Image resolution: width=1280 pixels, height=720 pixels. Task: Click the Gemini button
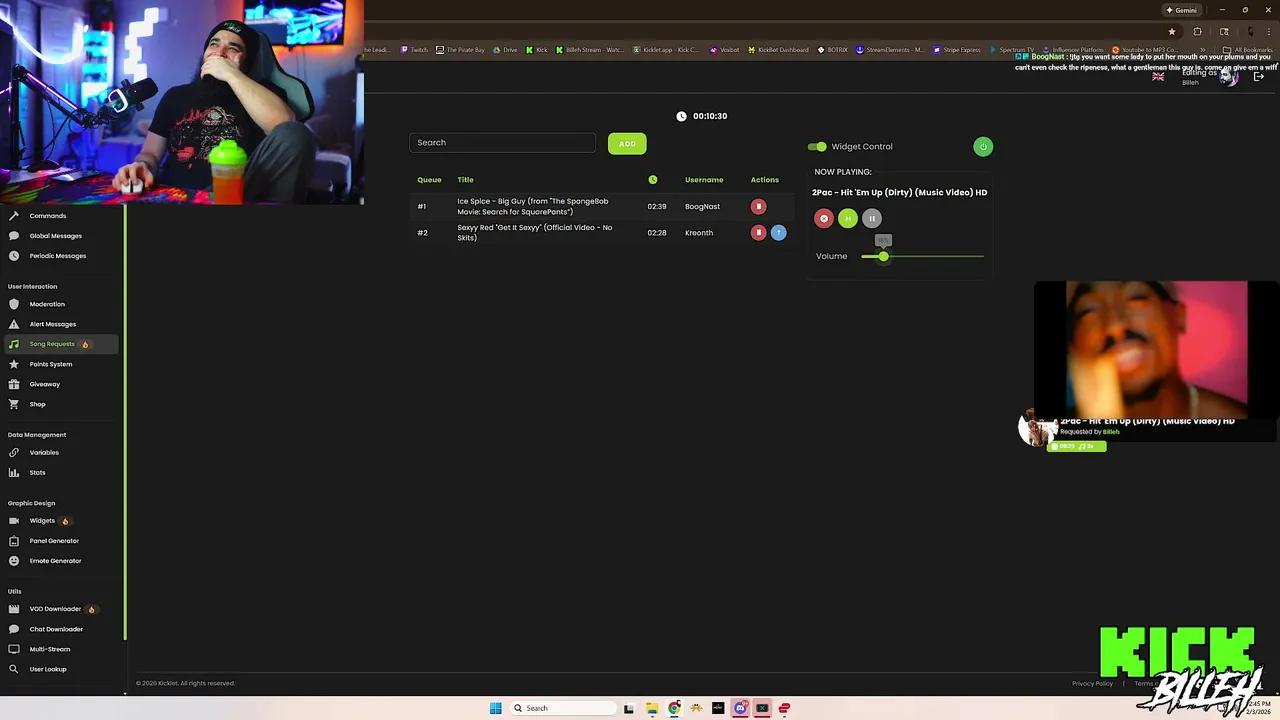click(x=1181, y=10)
